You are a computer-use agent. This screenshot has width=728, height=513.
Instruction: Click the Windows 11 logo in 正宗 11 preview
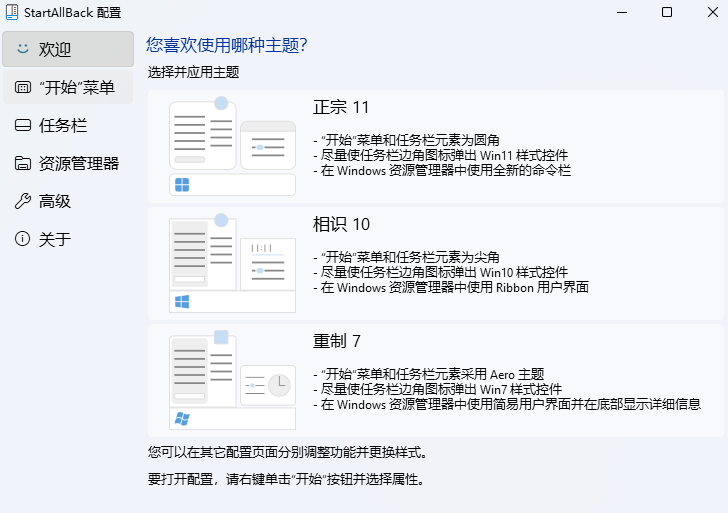pos(182,185)
